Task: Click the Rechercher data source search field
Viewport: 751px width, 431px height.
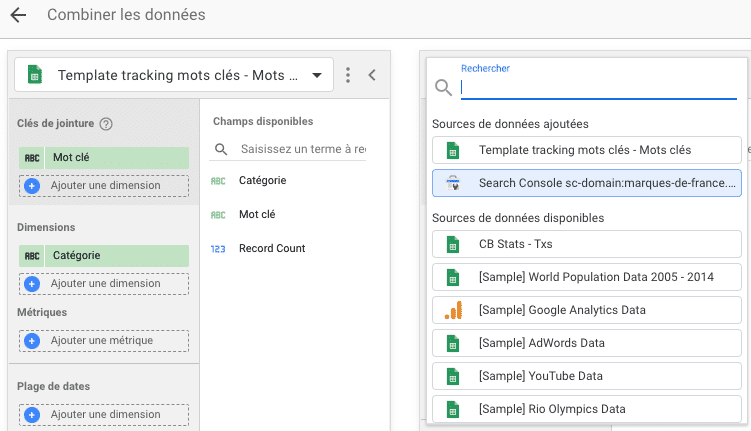Action: pos(597,87)
